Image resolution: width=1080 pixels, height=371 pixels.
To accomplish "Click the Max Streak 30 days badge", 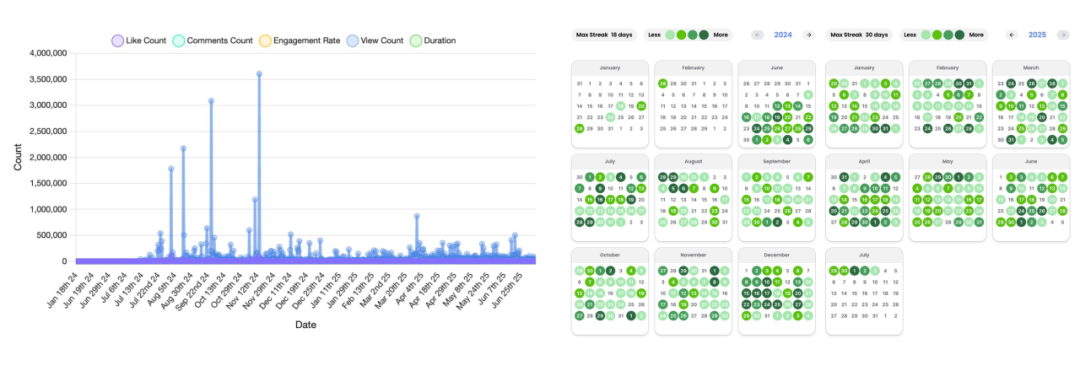I will click(859, 34).
